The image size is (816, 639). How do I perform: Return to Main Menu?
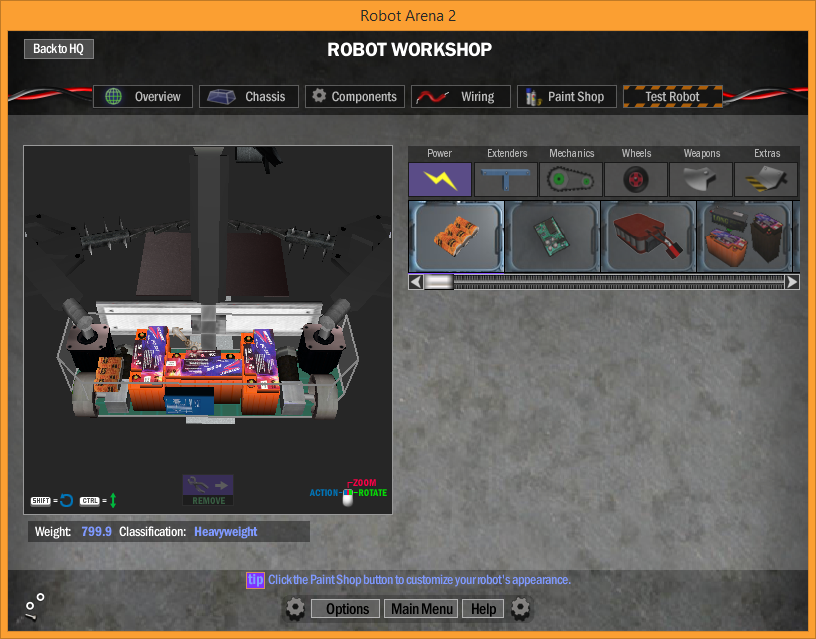coord(421,609)
